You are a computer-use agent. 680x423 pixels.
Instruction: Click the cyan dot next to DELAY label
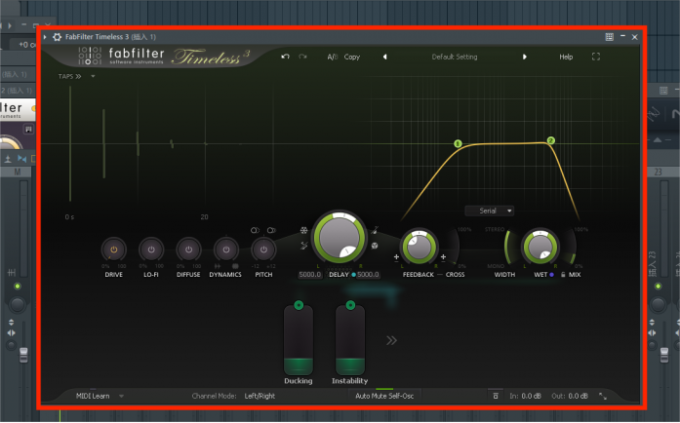tap(353, 275)
